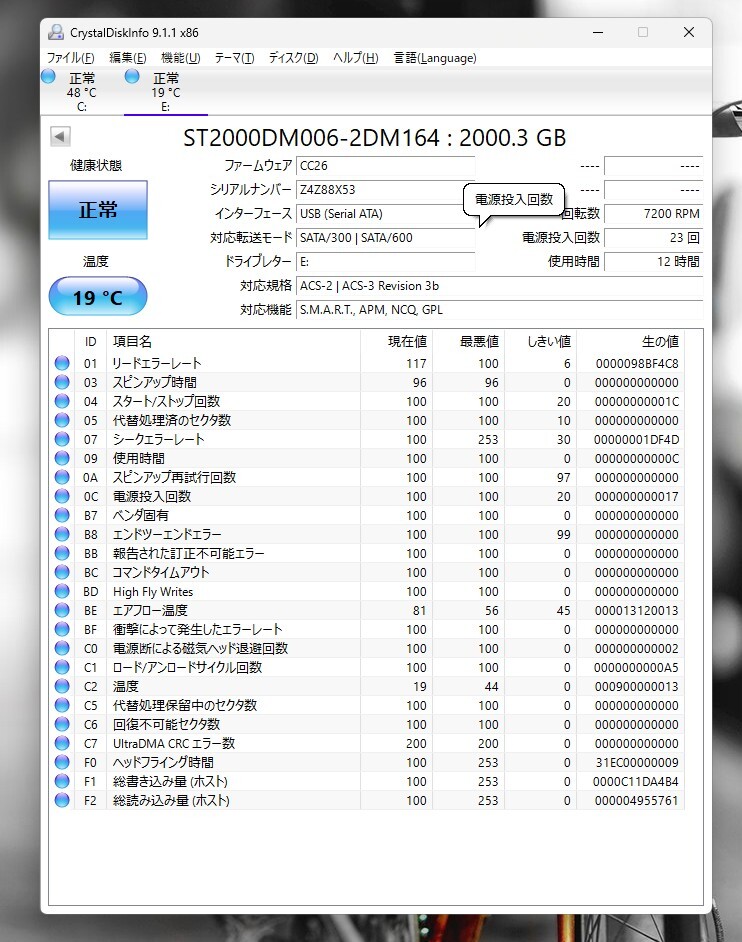Click the 電源投入回数 label beside 23 回
The width and height of the screenshot is (742, 942).
(x=561, y=238)
